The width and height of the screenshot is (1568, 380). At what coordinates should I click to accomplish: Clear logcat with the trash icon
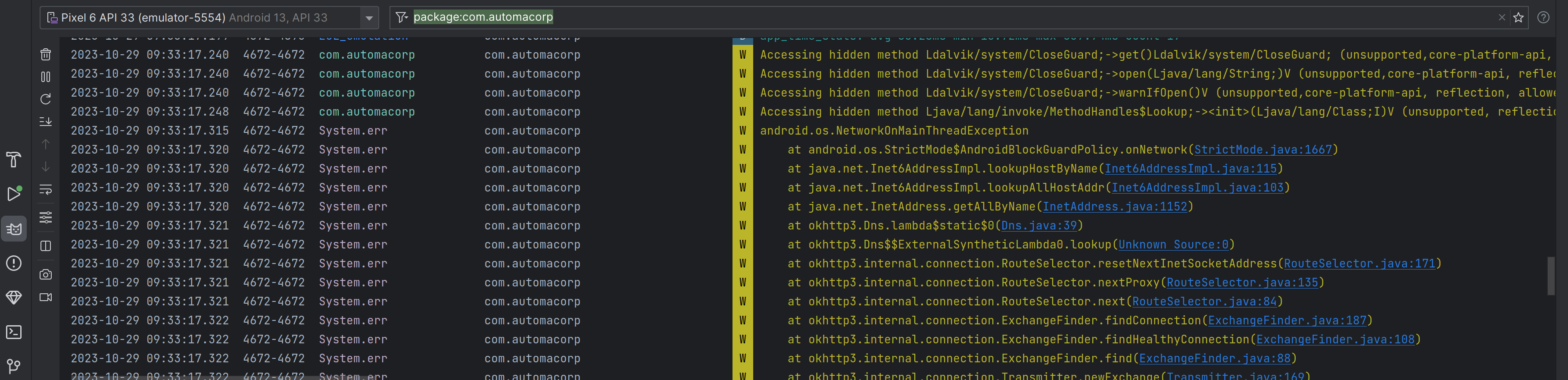pyautogui.click(x=46, y=55)
